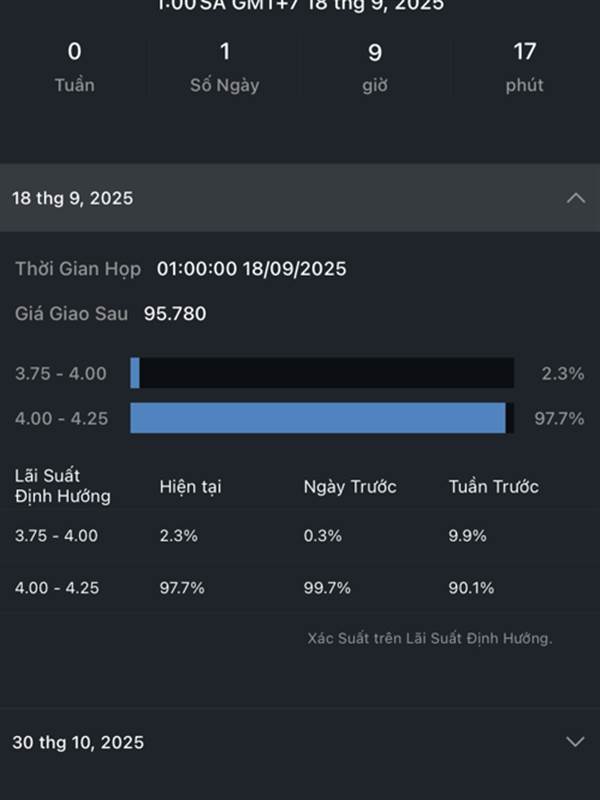
Task: Click the 4.00 - 4.25 table row label
Action: pos(57,588)
